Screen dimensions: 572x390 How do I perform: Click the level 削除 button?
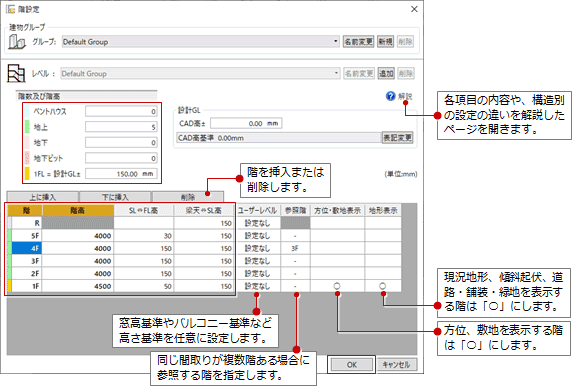coord(406,73)
